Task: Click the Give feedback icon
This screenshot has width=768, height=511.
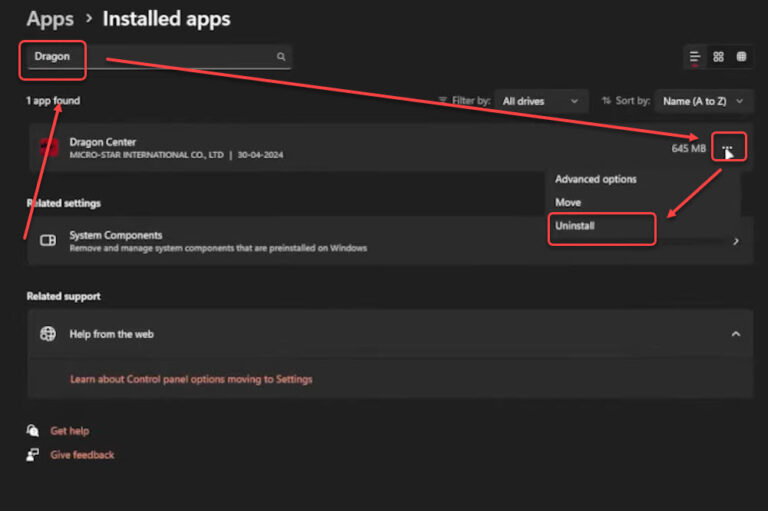Action: pos(32,455)
